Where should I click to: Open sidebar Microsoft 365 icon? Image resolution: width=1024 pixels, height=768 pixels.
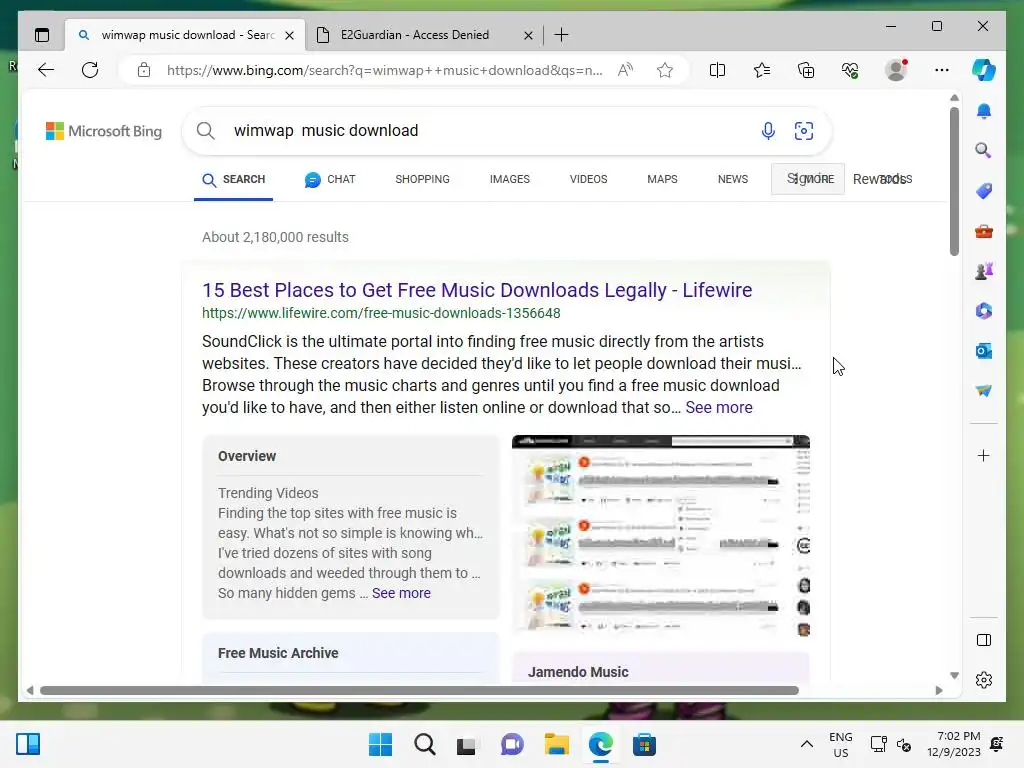984,311
